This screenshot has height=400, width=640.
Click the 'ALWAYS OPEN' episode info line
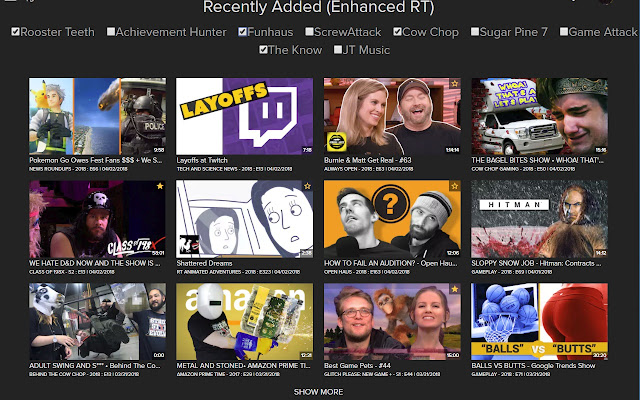(369, 169)
